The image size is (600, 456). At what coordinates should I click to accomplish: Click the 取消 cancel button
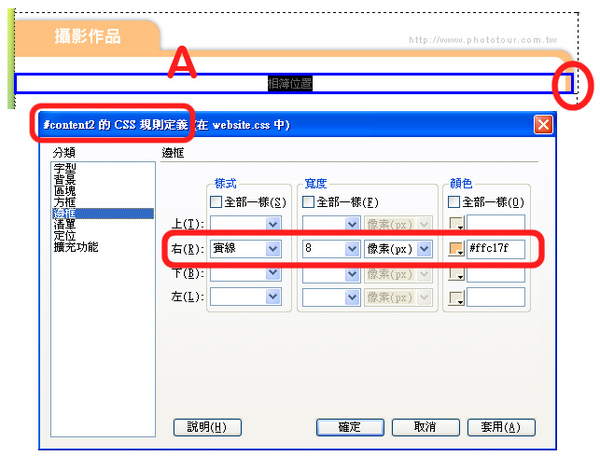426,427
